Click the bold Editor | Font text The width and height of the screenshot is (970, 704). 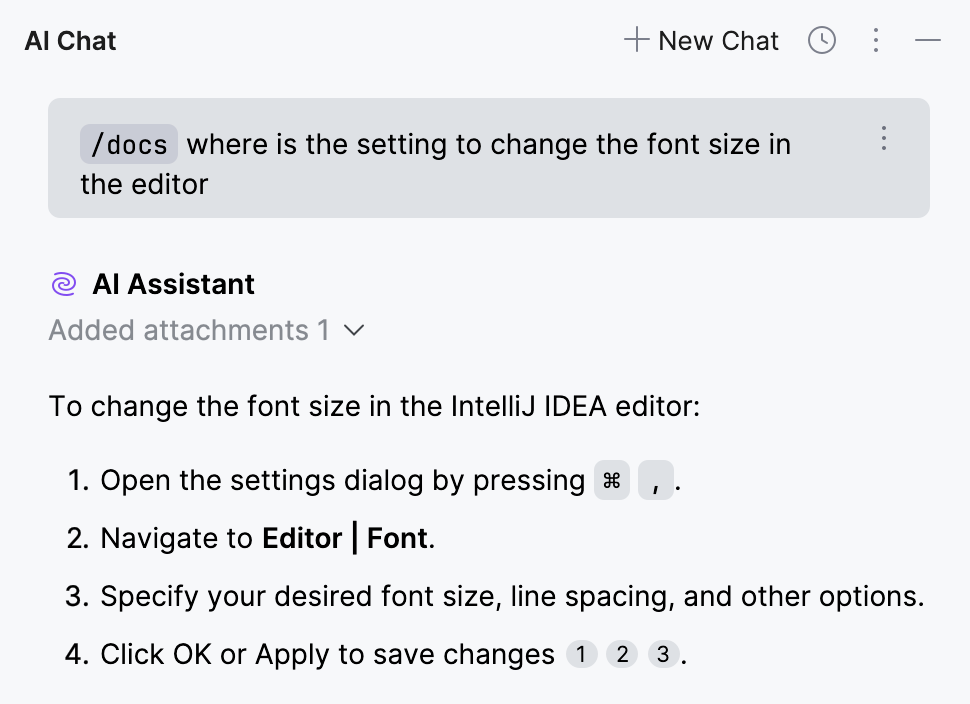click(345, 538)
